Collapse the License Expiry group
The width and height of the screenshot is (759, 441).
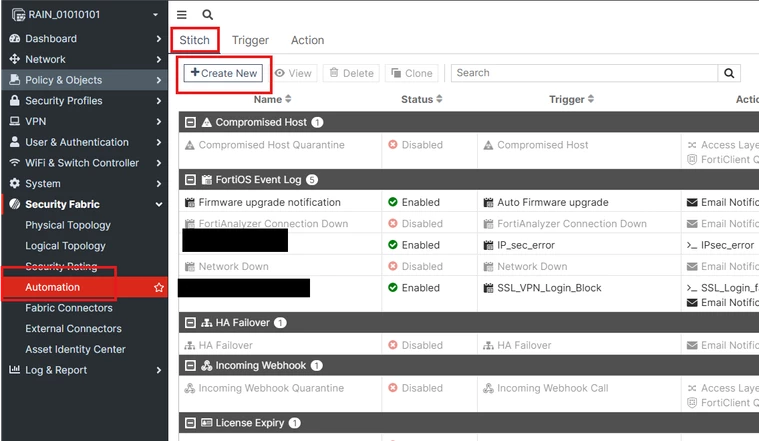click(x=191, y=423)
